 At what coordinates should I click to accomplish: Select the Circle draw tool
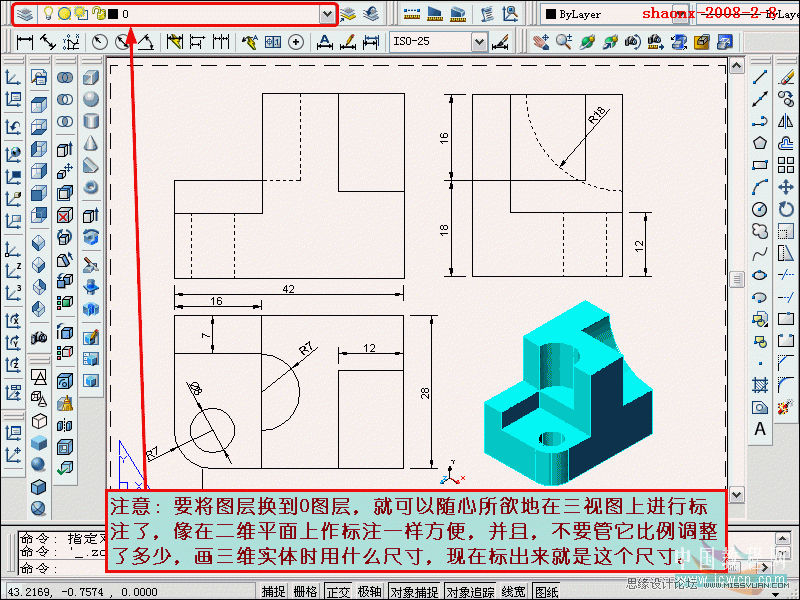pos(760,209)
